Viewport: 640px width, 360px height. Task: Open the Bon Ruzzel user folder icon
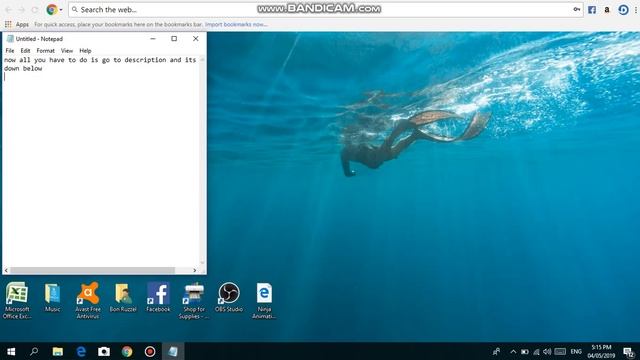[123, 297]
